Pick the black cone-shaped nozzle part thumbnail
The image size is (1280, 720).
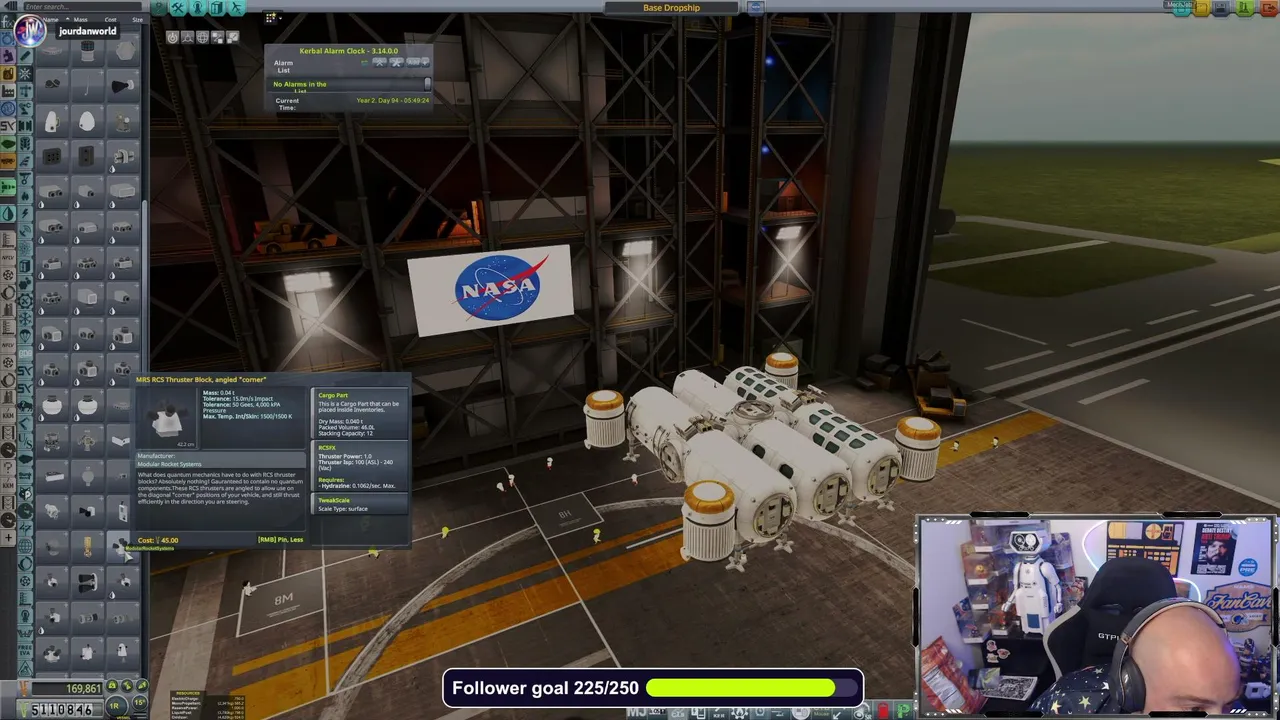click(x=122, y=86)
